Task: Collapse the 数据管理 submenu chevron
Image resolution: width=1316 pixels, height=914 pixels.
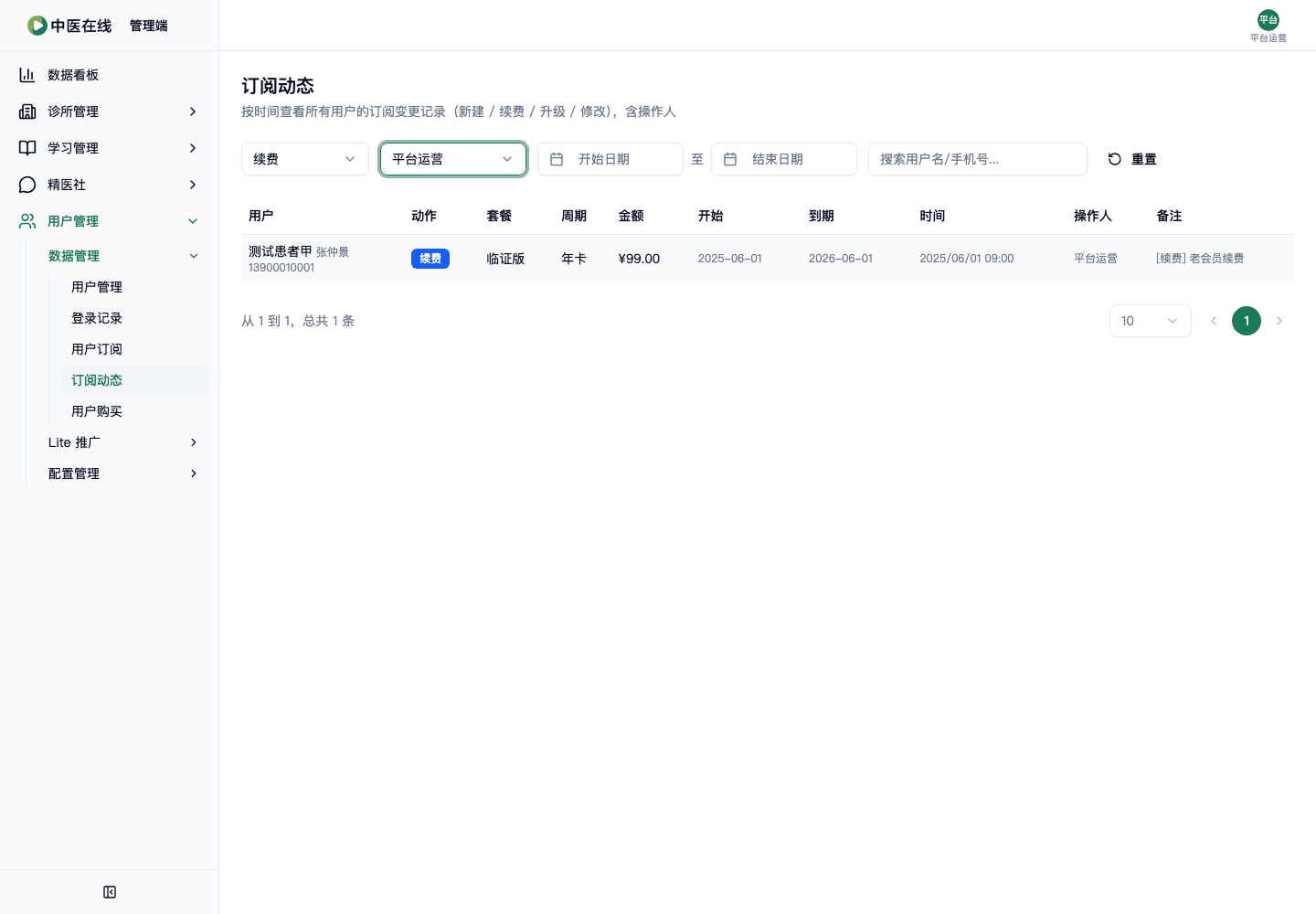Action: (x=194, y=256)
